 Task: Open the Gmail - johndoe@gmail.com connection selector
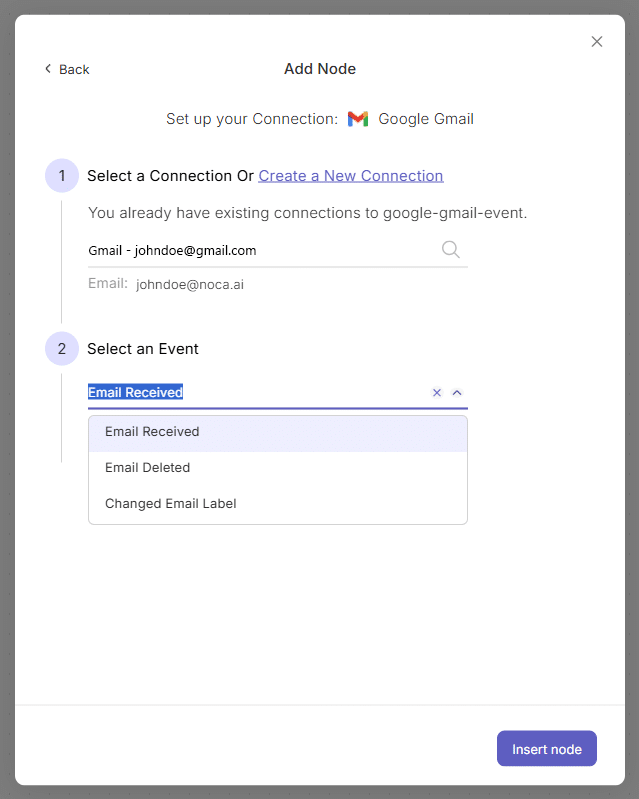(278, 250)
